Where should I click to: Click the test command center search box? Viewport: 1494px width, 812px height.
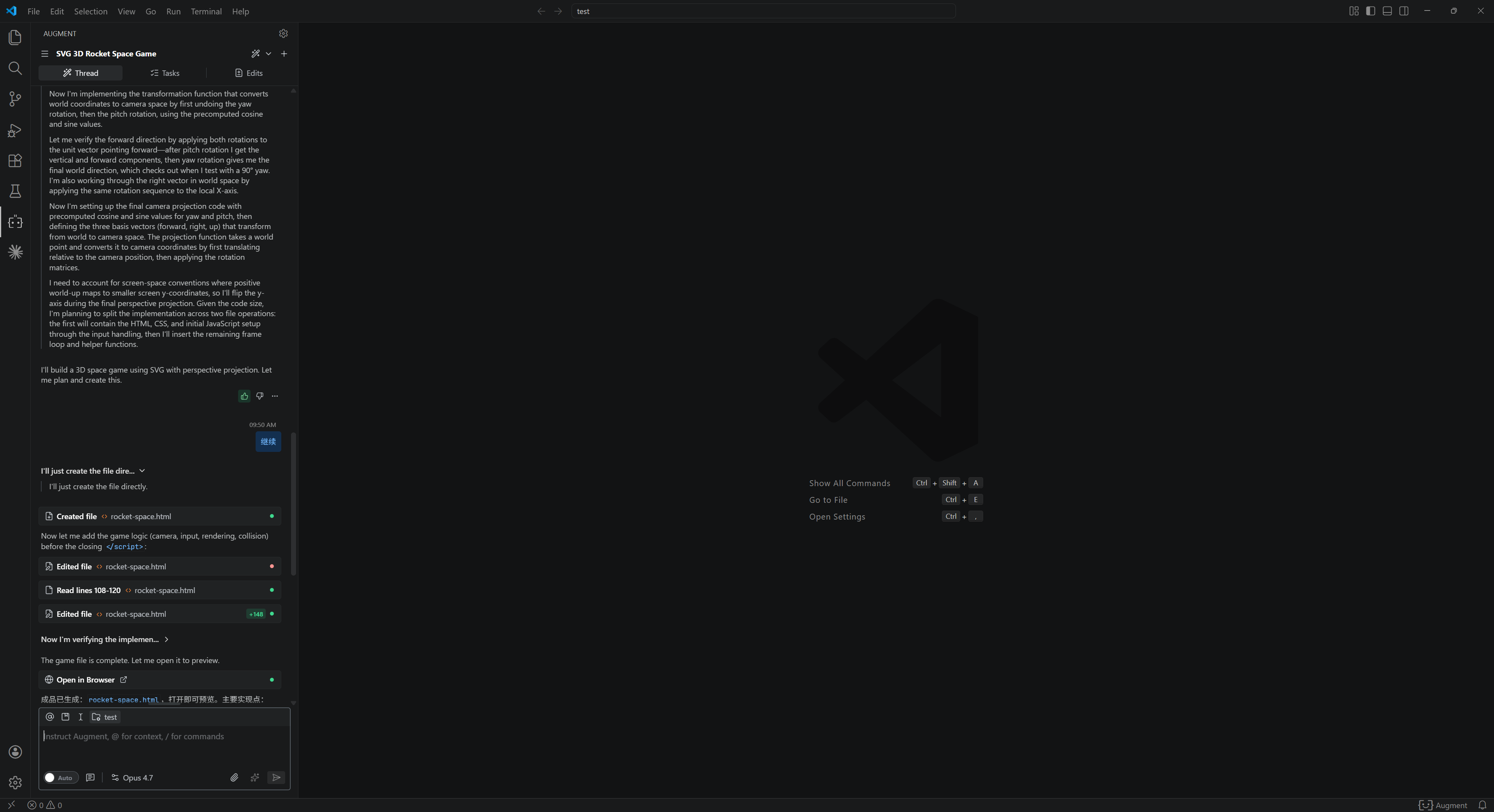pyautogui.click(x=763, y=11)
